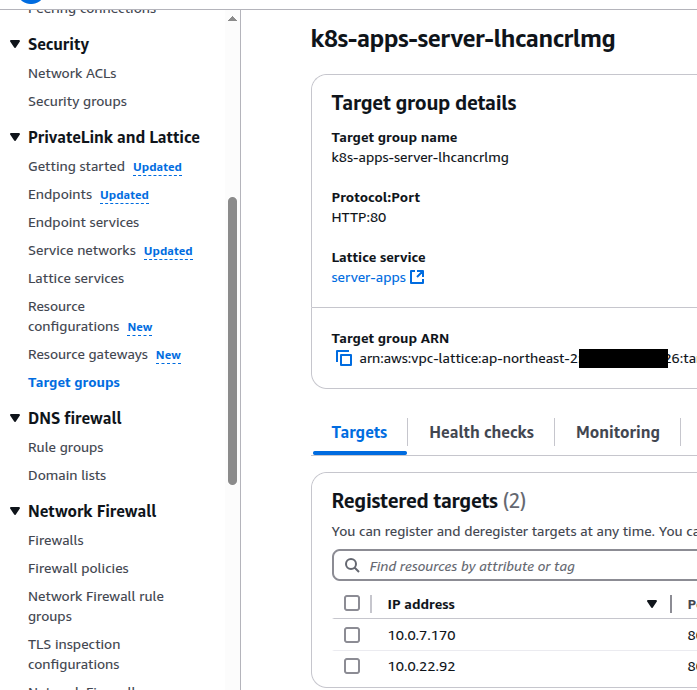This screenshot has height=690, width=697.
Task: Go to Resource gateways
Action: click(88, 354)
